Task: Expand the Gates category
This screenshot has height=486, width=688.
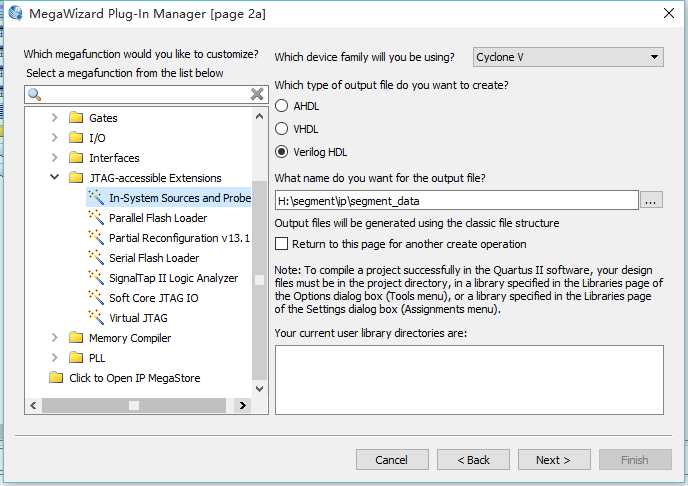Action: [54, 118]
